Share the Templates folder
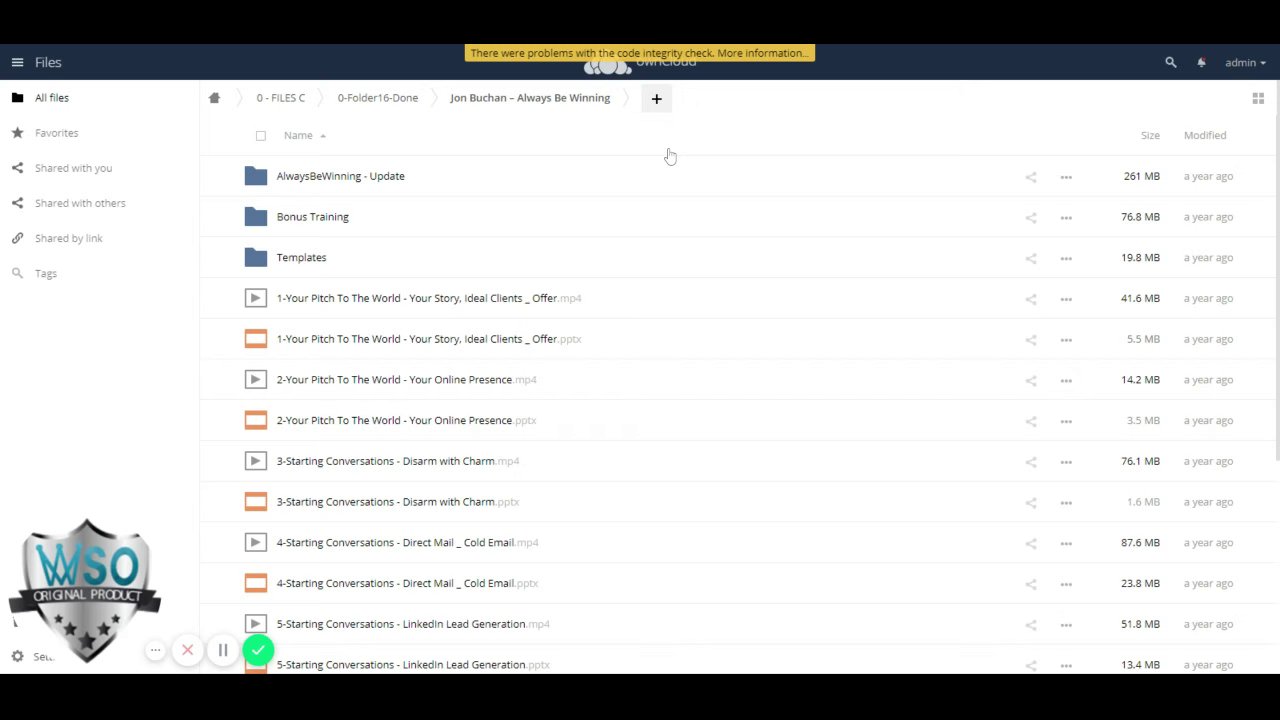Viewport: 1280px width, 720px height. point(1031,258)
